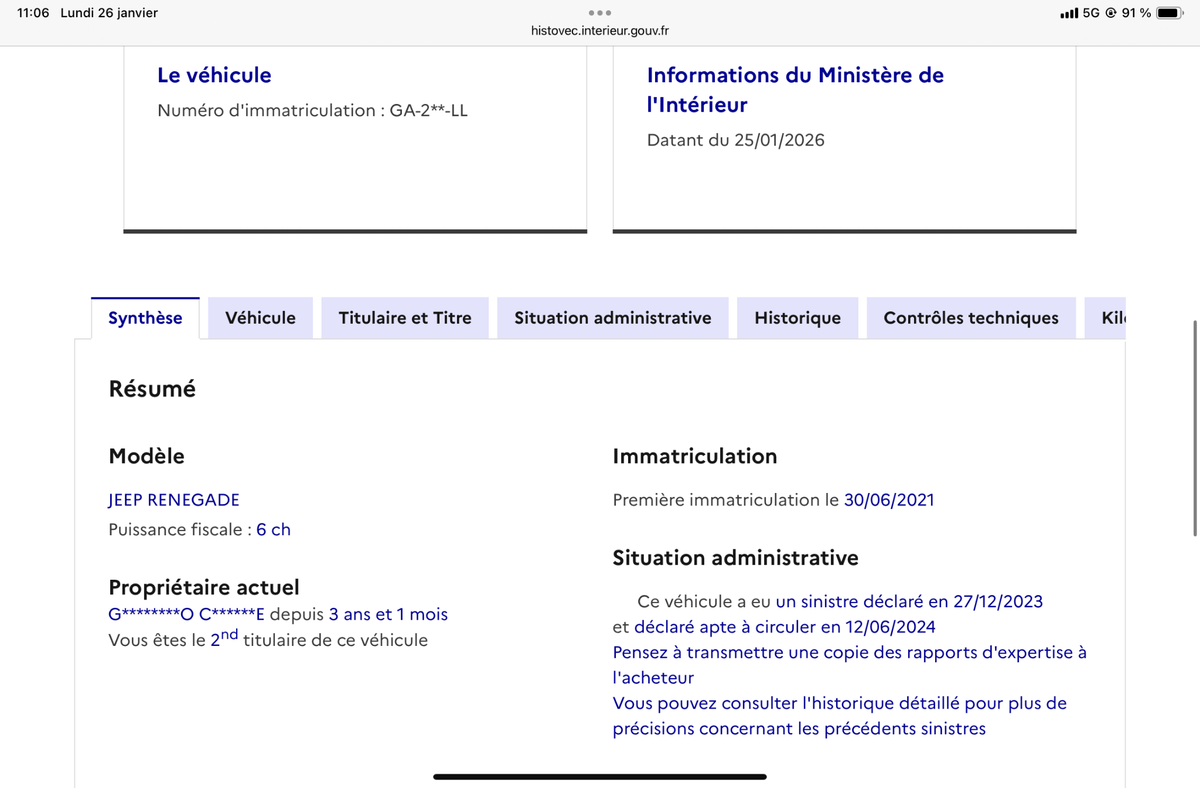Image resolution: width=1200 pixels, height=788 pixels.
Task: Switch to the Historique tab
Action: click(x=797, y=318)
